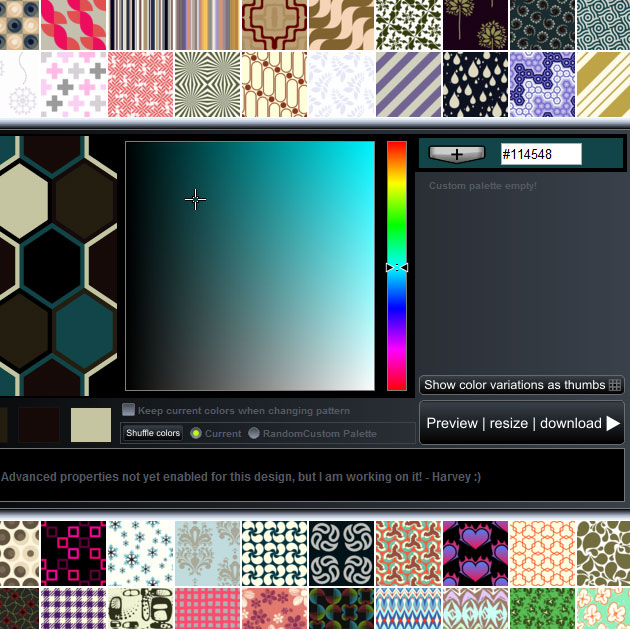Choose the blue snowflakes pattern
This screenshot has height=629, width=630.
point(141,553)
